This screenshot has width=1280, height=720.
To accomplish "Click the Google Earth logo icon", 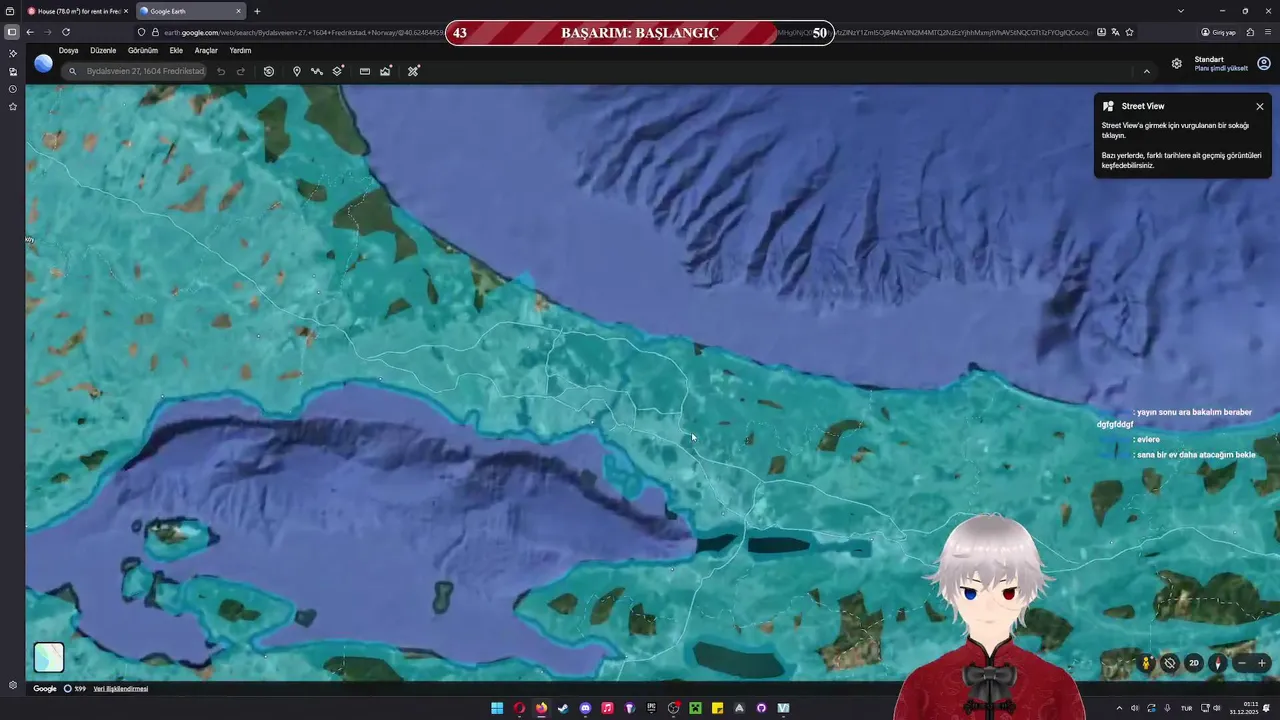I will 43,63.
